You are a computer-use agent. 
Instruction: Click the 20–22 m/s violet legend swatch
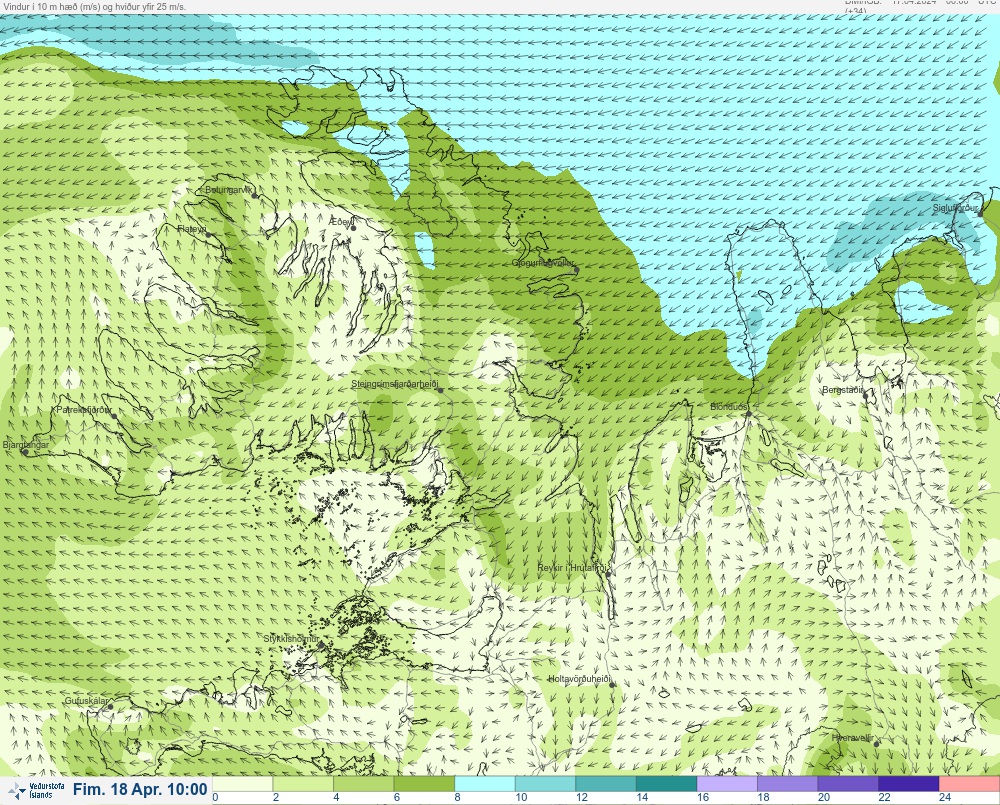click(848, 783)
